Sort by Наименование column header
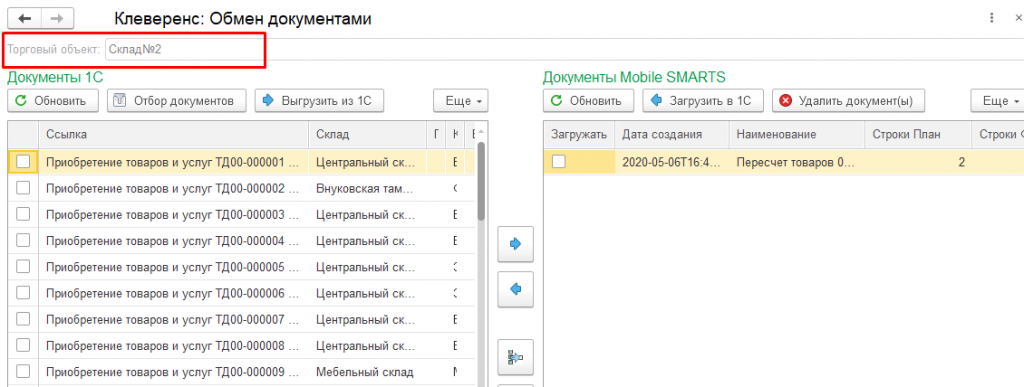The width and height of the screenshot is (1024, 387). 797,135
